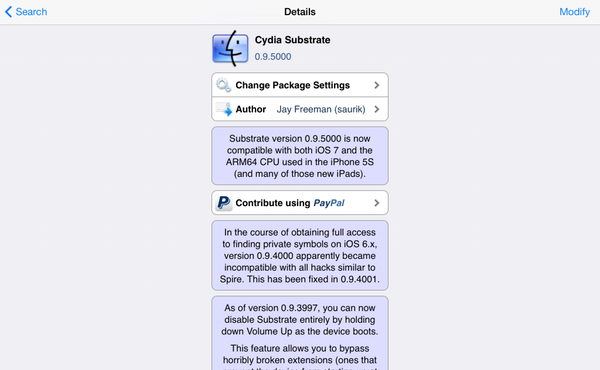Tap the blue back chevron icon
Screen dimensions: 600x370
click(x=8, y=12)
